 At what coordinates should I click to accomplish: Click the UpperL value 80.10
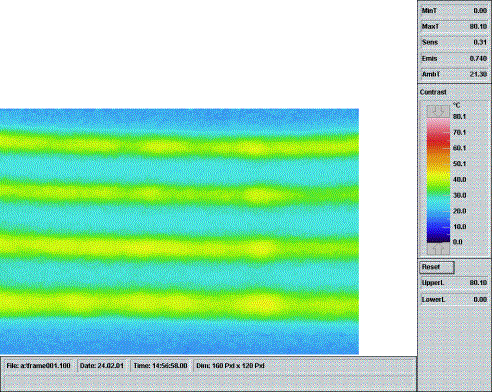478,283
